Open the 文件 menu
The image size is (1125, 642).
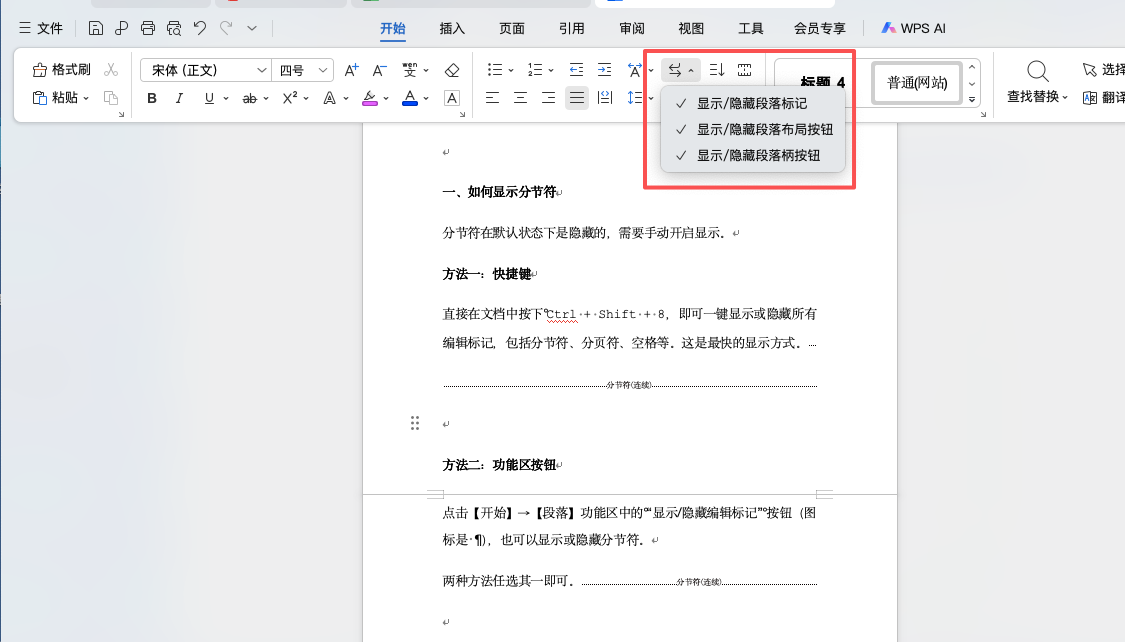[41, 28]
